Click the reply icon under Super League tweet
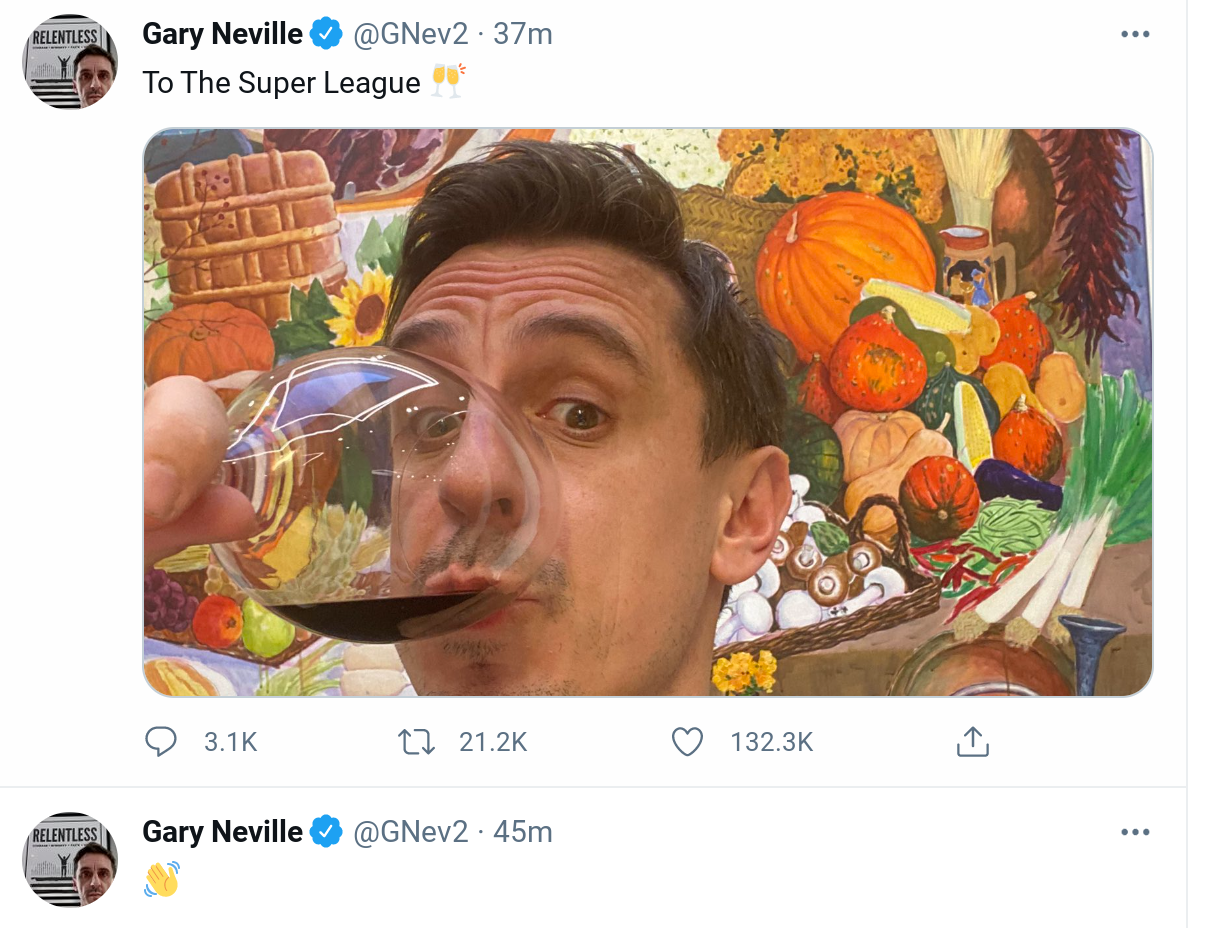1210x928 pixels. (x=161, y=742)
